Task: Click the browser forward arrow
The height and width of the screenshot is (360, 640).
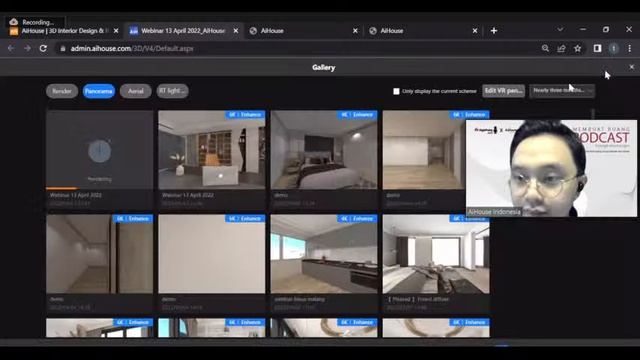Action: point(27,49)
